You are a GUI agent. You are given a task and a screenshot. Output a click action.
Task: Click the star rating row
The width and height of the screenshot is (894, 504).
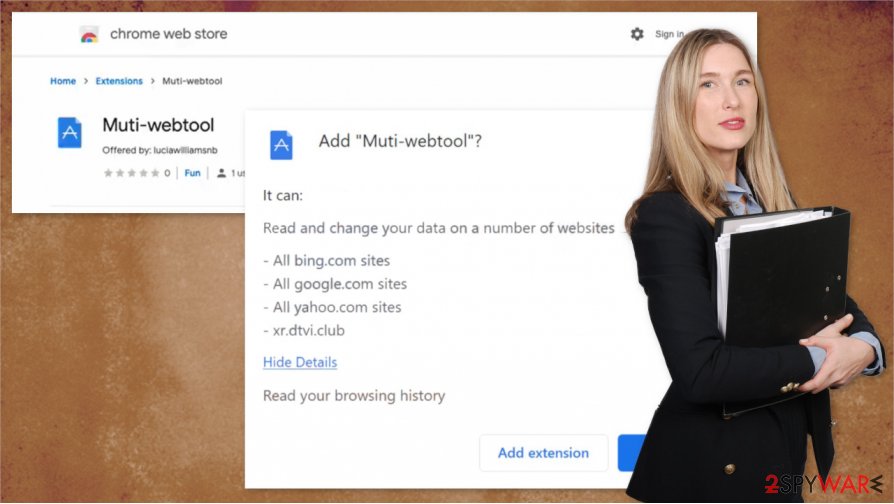tap(131, 173)
